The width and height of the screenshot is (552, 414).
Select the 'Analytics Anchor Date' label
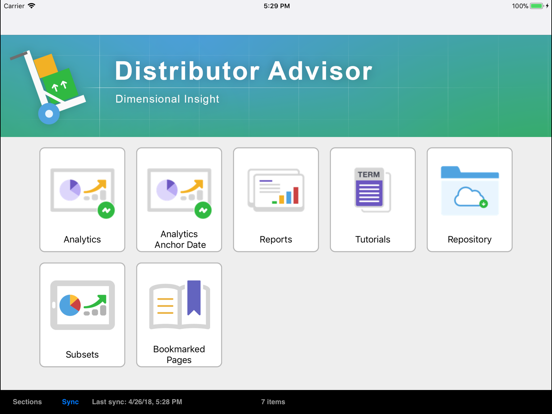pyautogui.click(x=180, y=239)
